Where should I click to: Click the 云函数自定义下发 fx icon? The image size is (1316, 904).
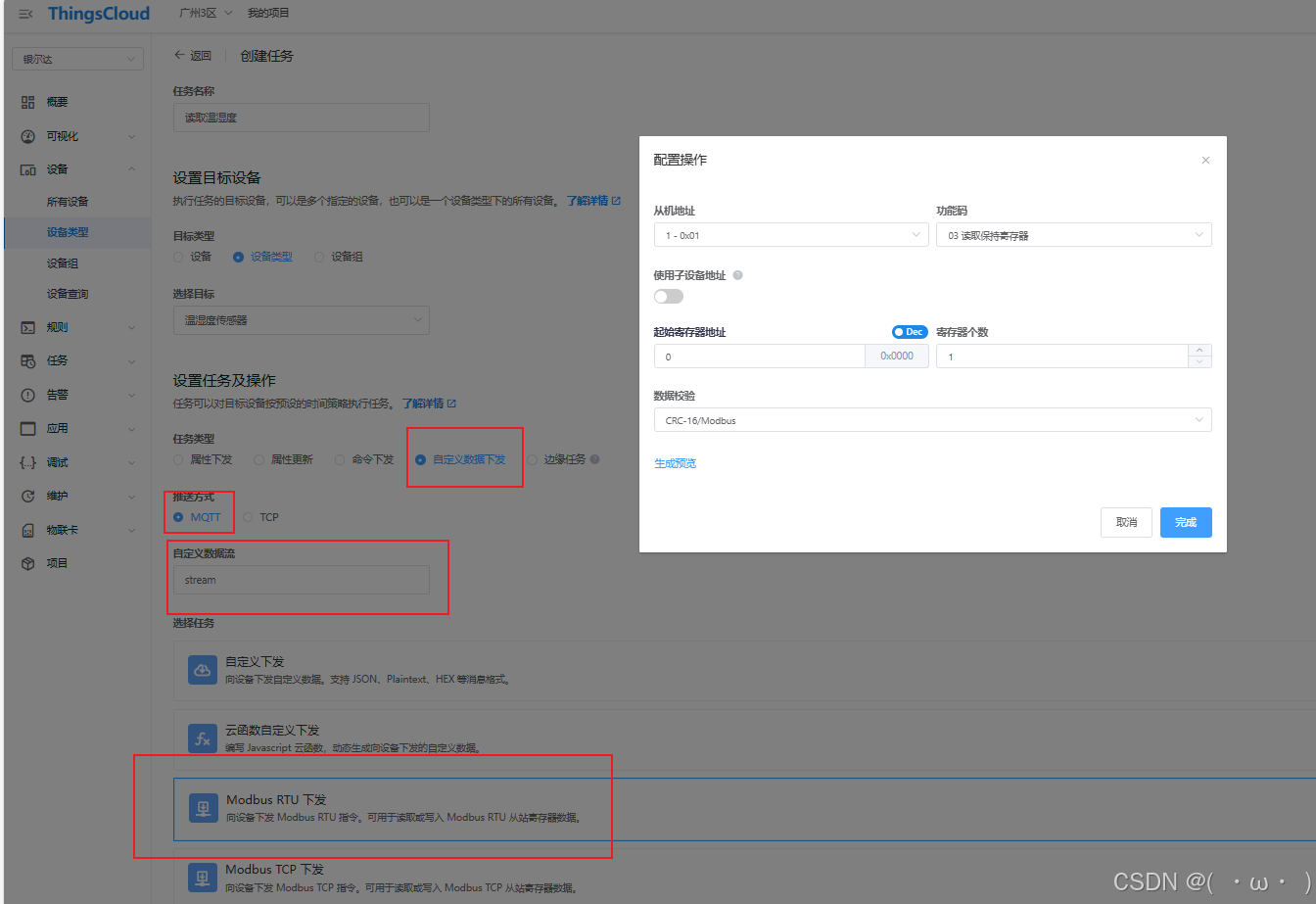[x=203, y=739]
